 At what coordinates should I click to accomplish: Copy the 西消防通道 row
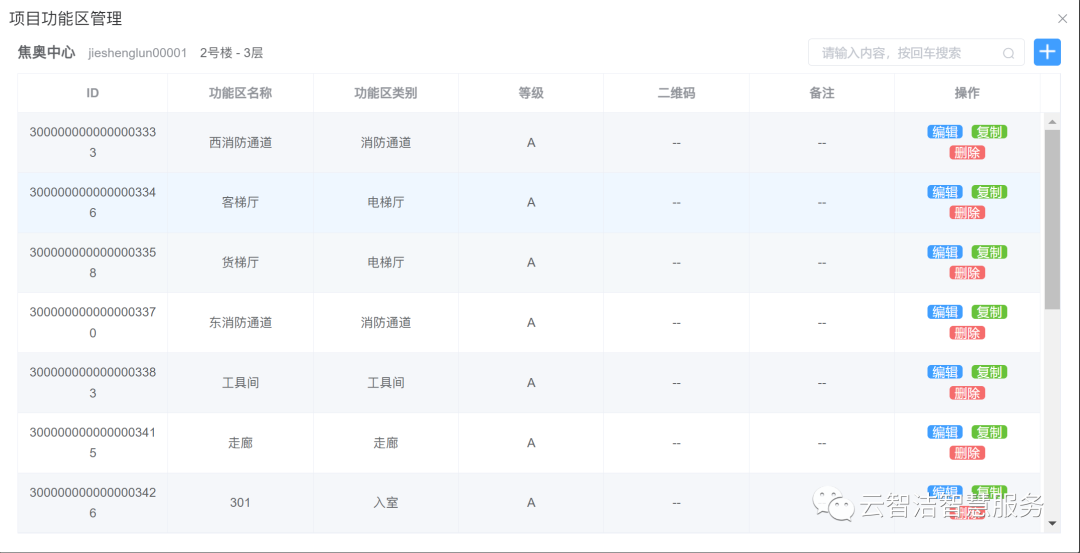click(x=989, y=132)
